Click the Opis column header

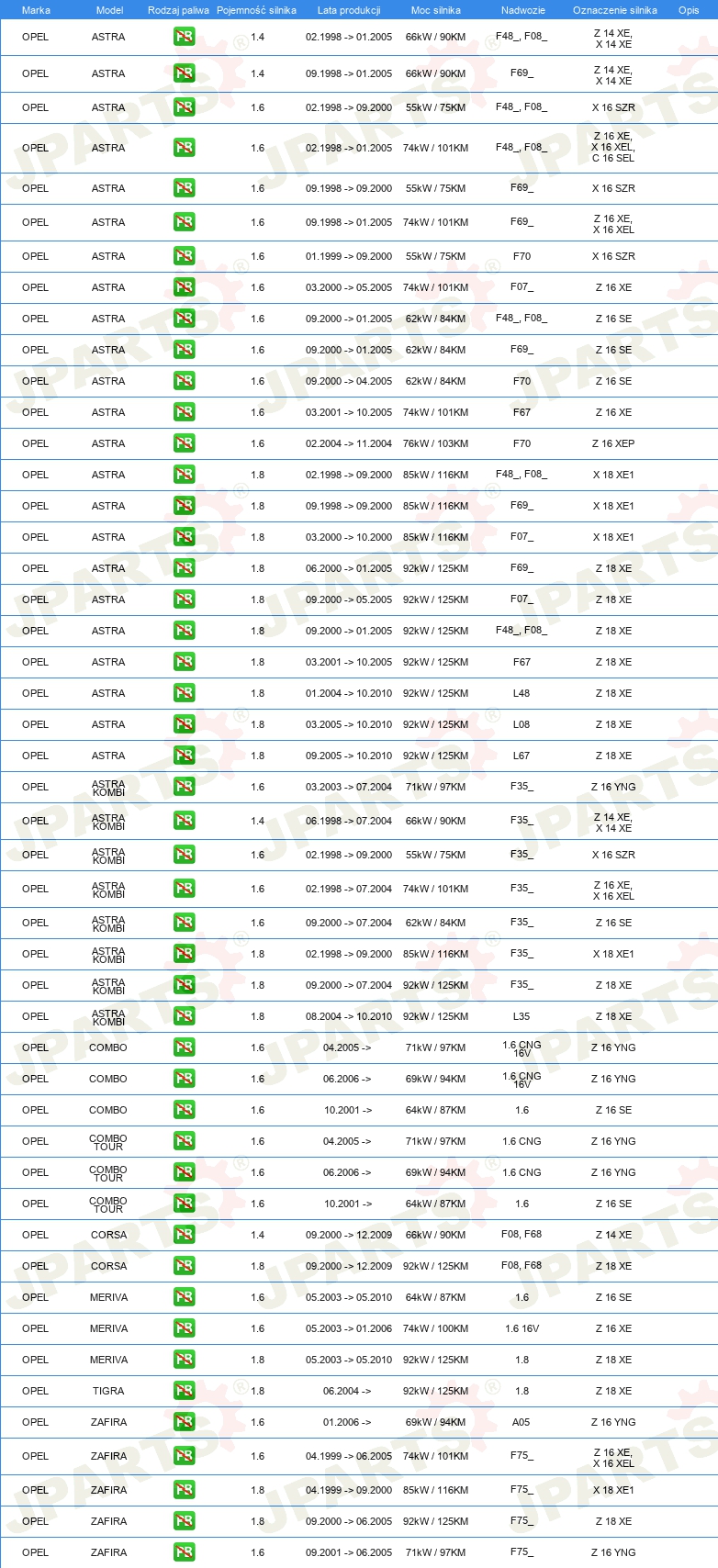click(x=689, y=10)
